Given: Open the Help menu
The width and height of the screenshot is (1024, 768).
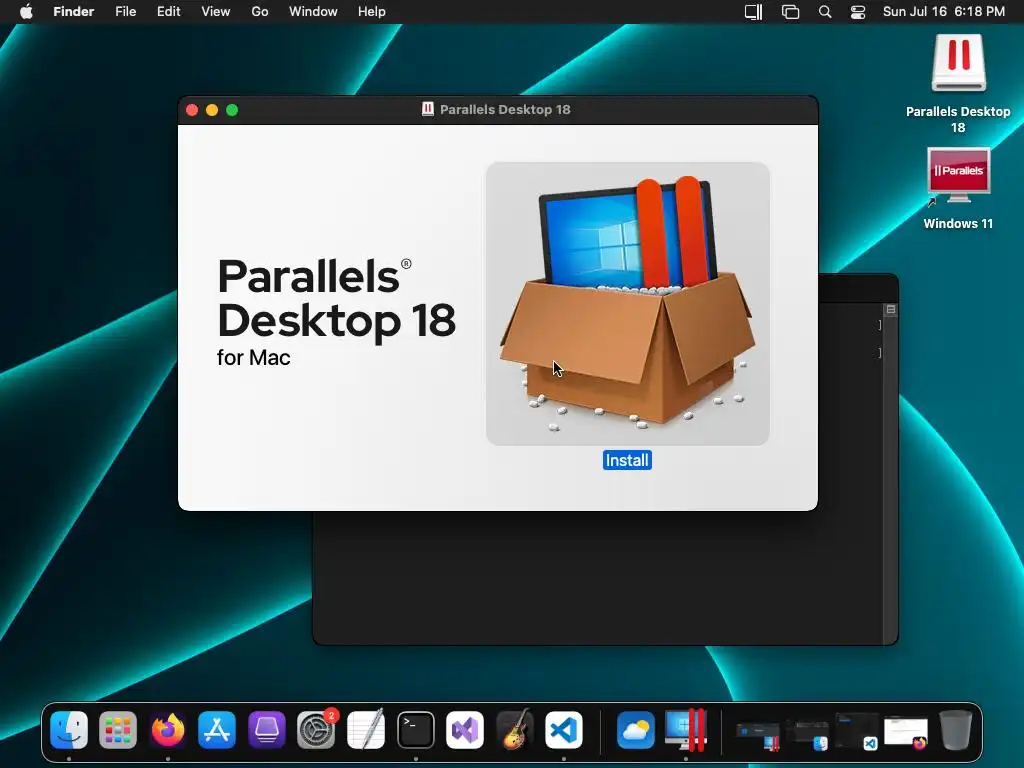Looking at the screenshot, I should coord(372,12).
